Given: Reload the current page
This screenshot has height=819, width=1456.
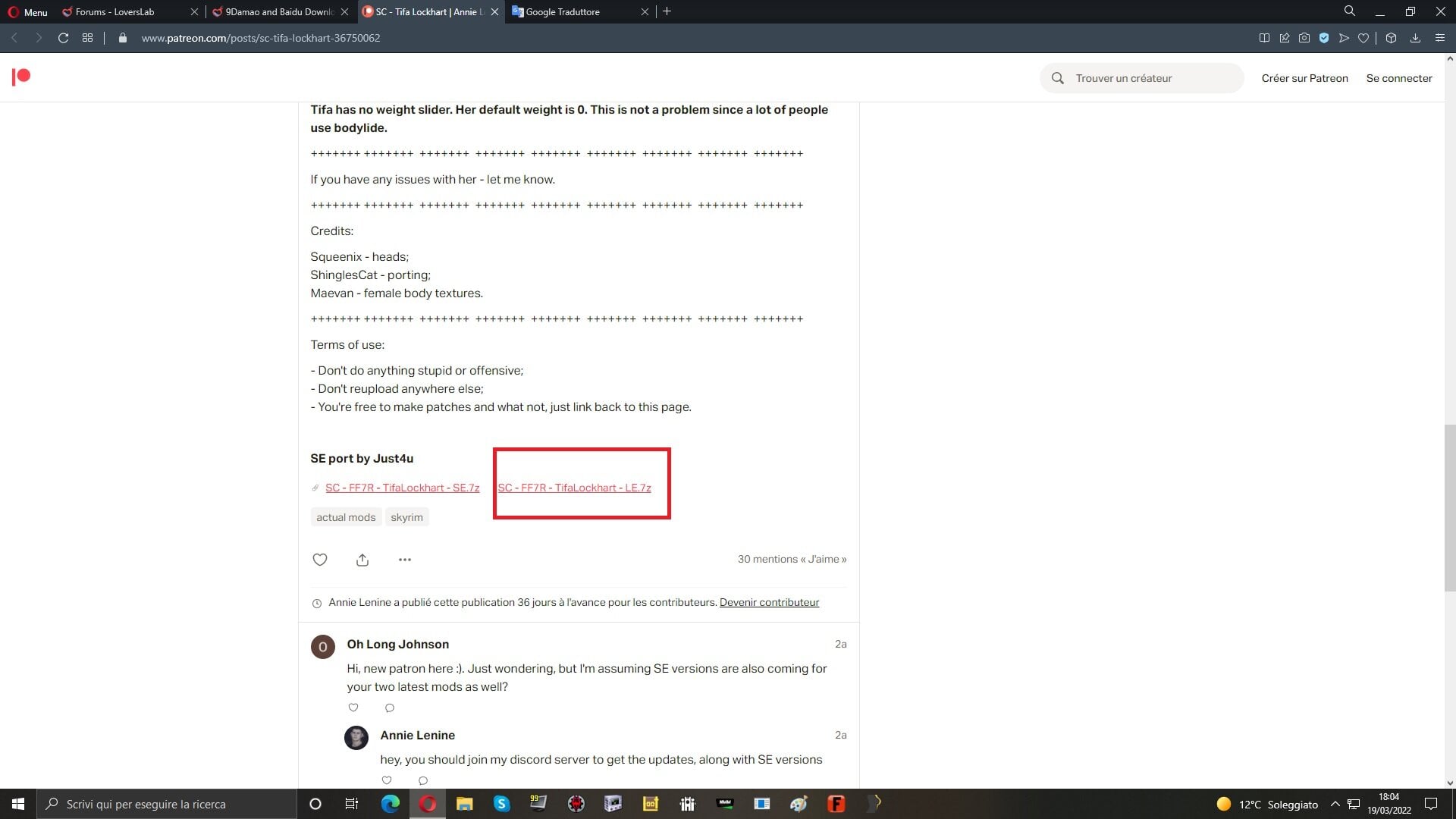Looking at the screenshot, I should 64,38.
